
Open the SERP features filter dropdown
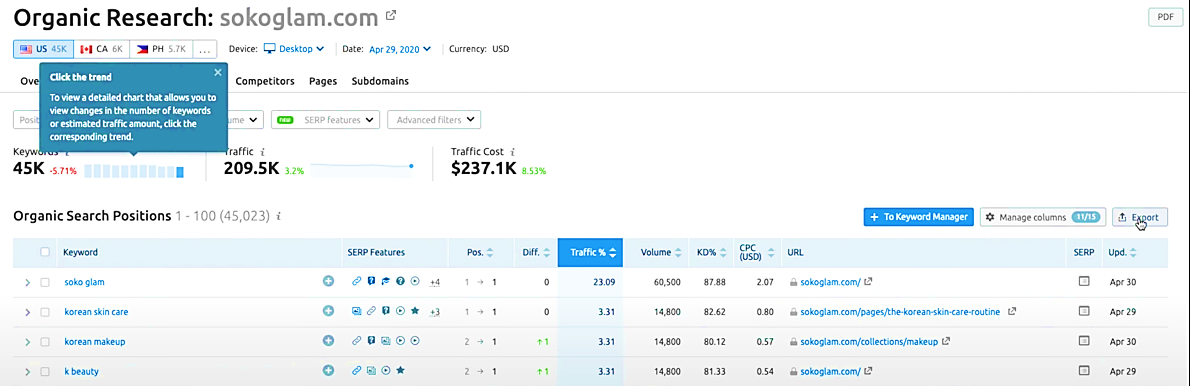[x=325, y=119]
